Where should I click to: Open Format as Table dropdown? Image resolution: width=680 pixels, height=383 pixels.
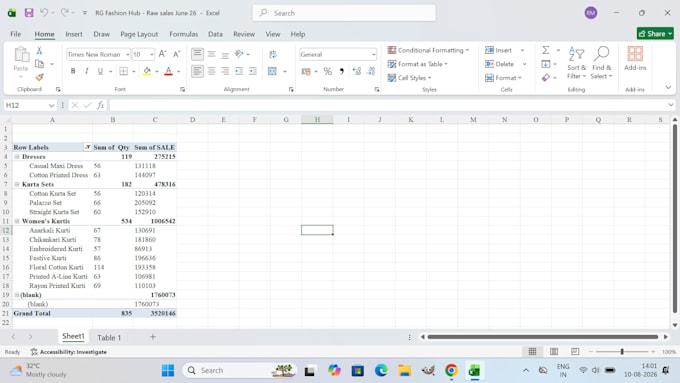click(x=418, y=64)
